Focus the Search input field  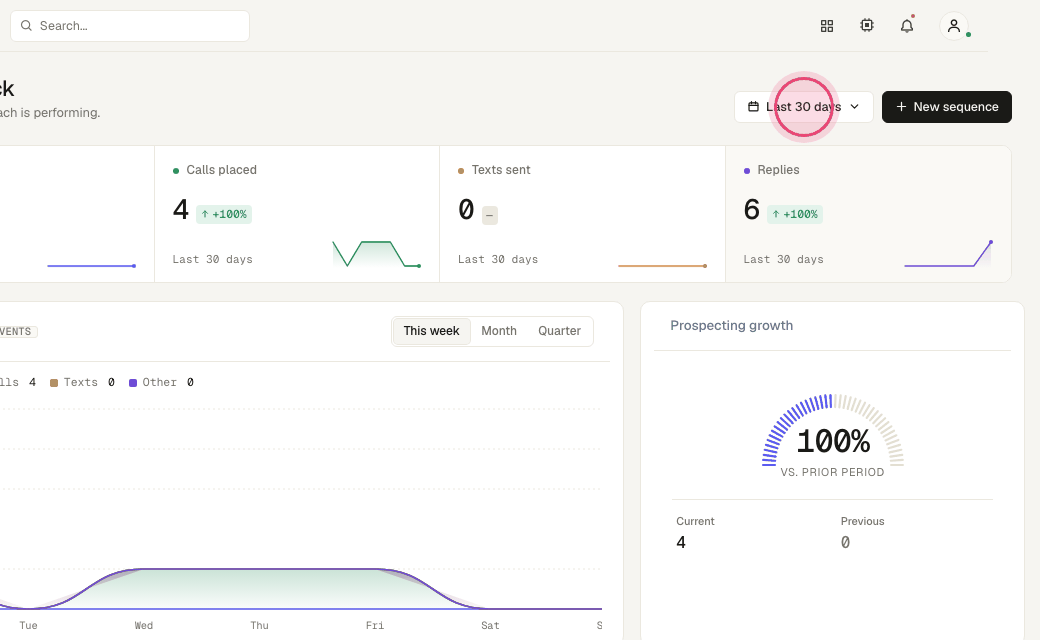tap(130, 26)
